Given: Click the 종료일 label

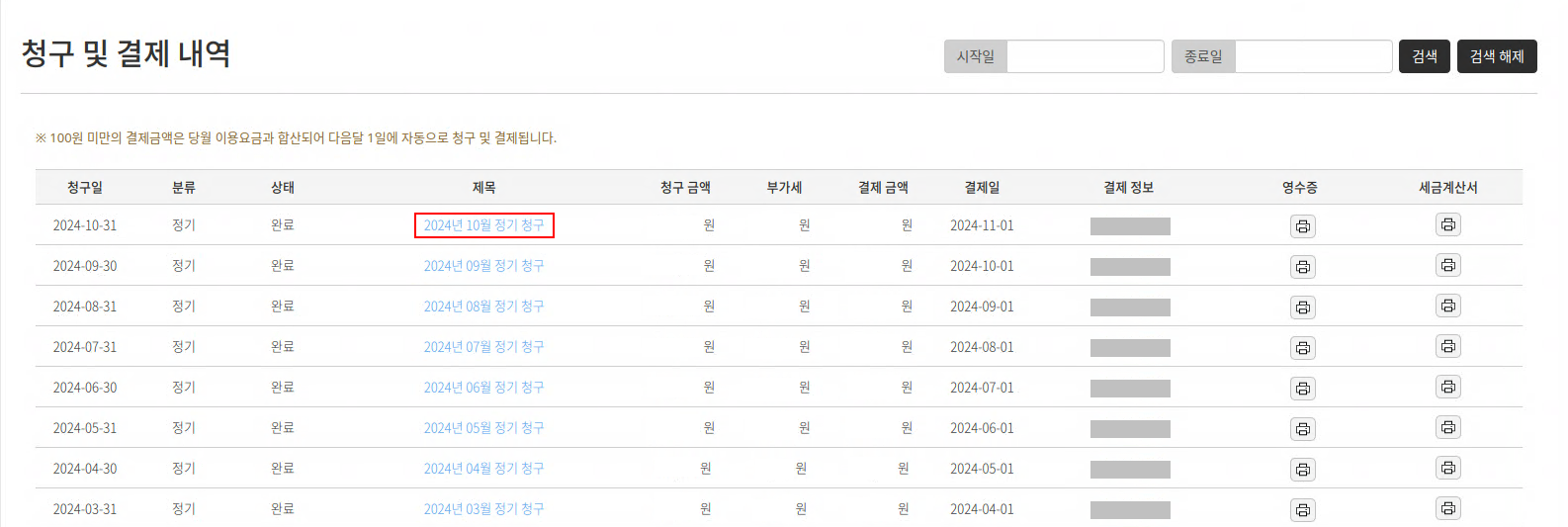Looking at the screenshot, I should point(1204,56).
